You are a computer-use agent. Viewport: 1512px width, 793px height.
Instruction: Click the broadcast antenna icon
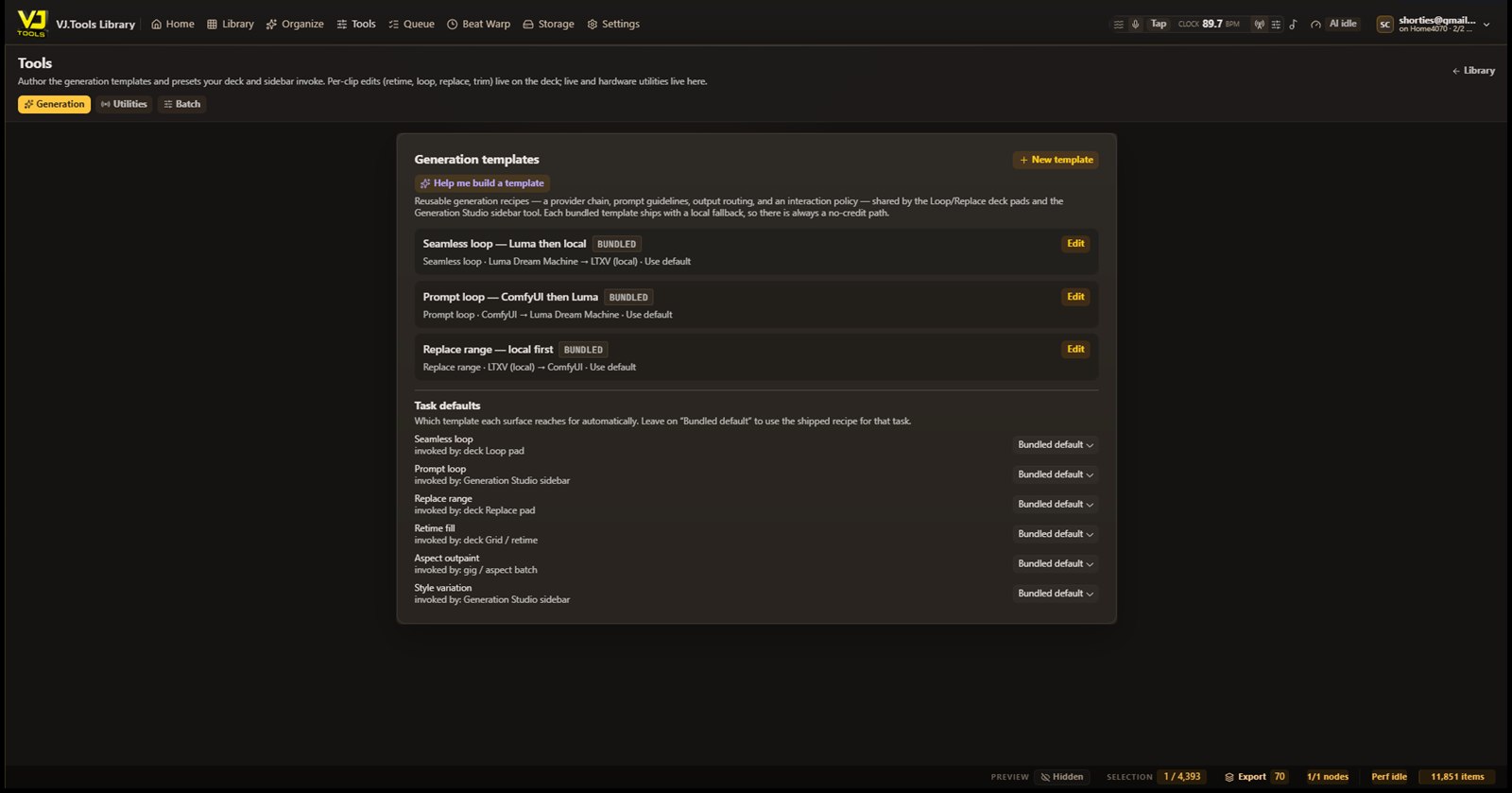pos(1259,25)
